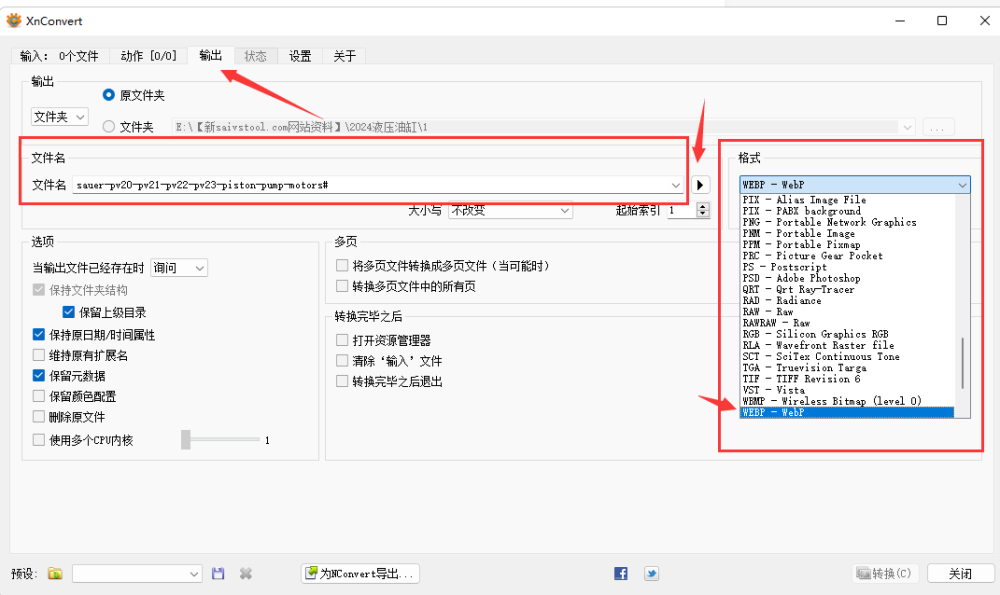Check 转换多页文件中的所有页 option
Screen dimensions: 1000x595
[x=342, y=286]
